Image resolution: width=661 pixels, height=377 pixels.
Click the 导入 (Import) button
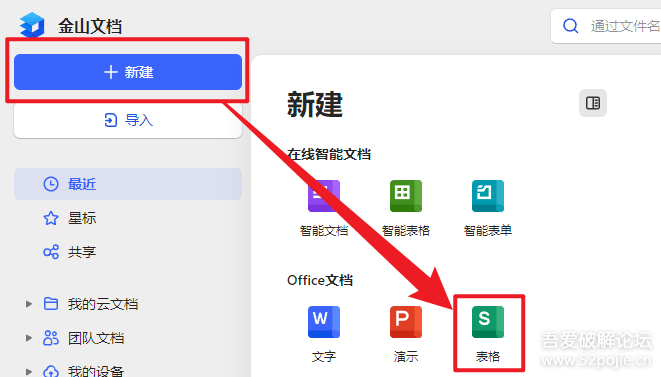click(128, 120)
